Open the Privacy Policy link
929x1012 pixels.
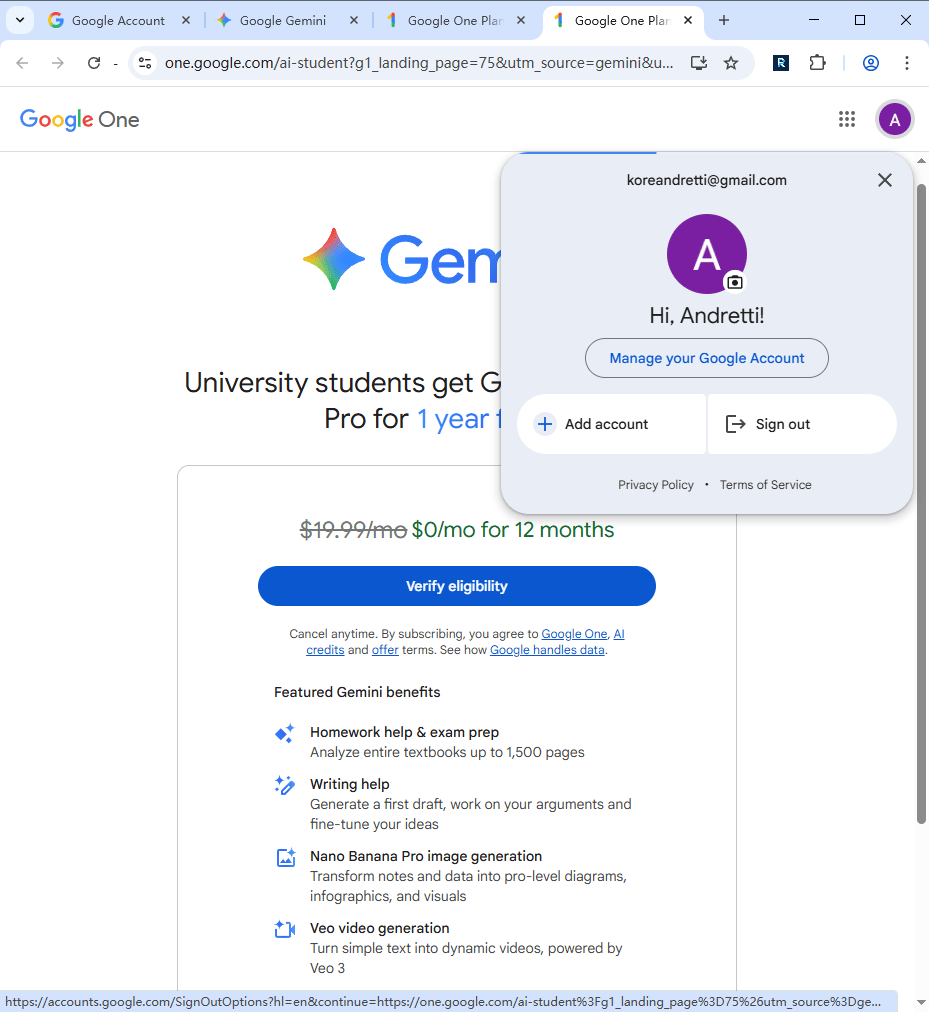coord(656,485)
